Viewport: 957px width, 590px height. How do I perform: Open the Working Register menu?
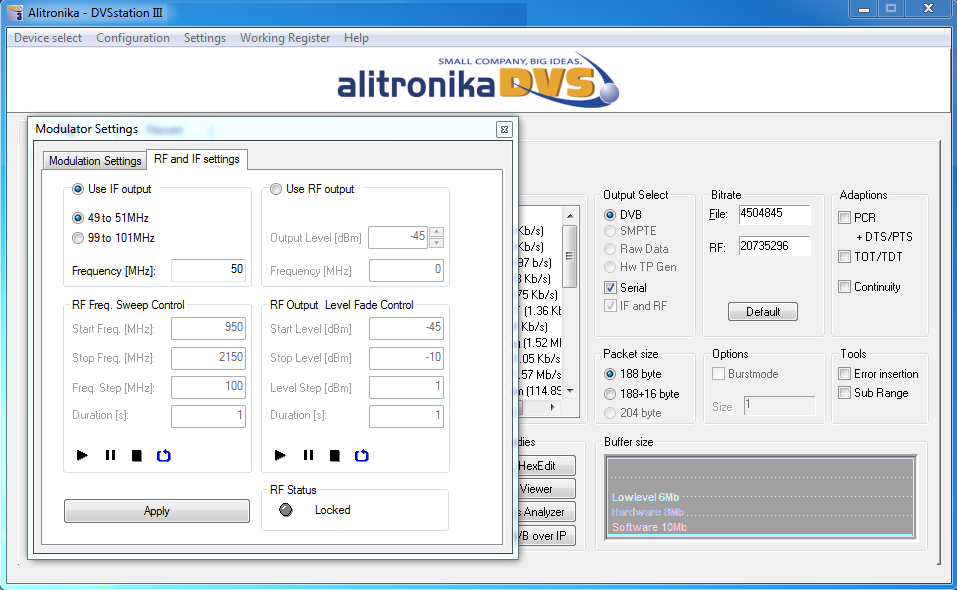(x=285, y=38)
